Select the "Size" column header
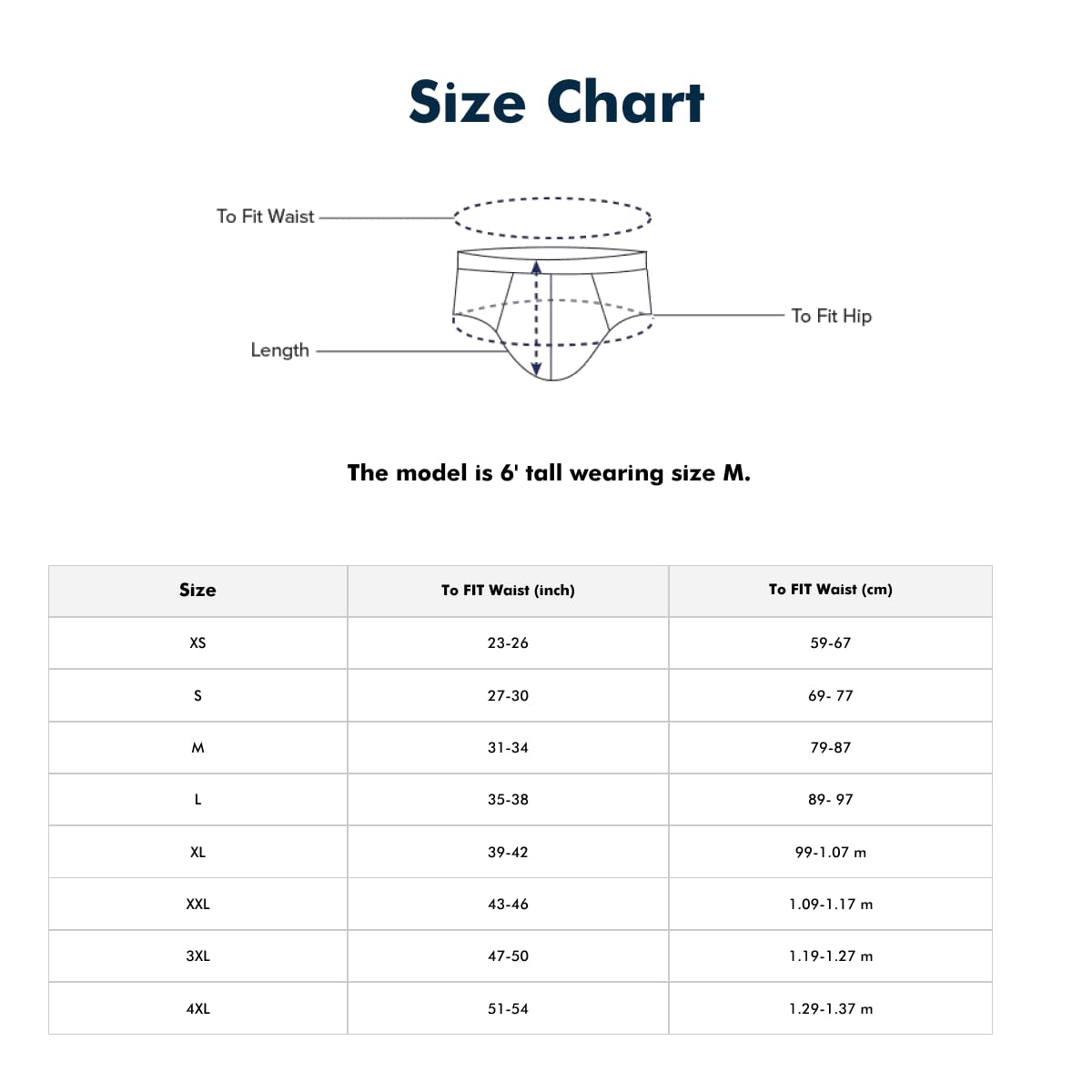Screen dimensions: 1092x1092 click(197, 590)
